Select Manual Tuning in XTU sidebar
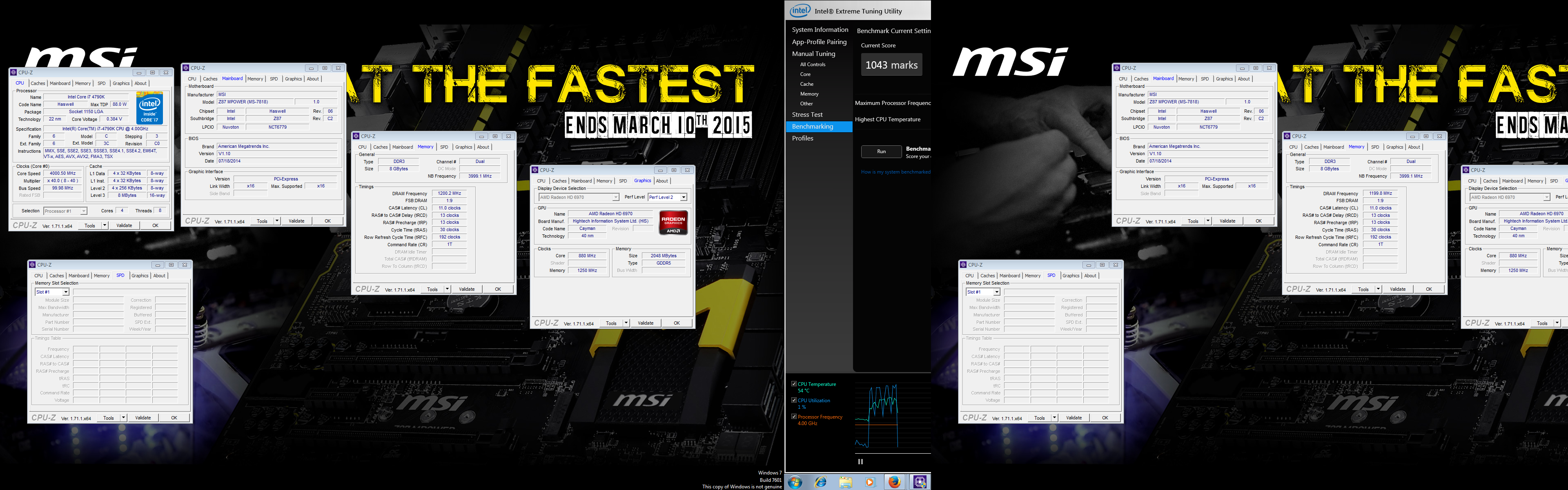 coord(814,53)
